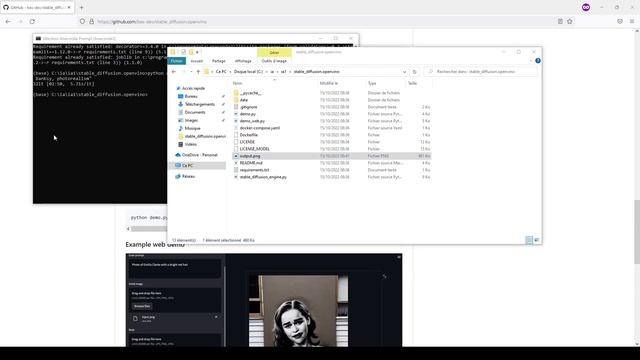640x360 pixels.
Task: Select the output.png file
Action: click(x=331, y=156)
